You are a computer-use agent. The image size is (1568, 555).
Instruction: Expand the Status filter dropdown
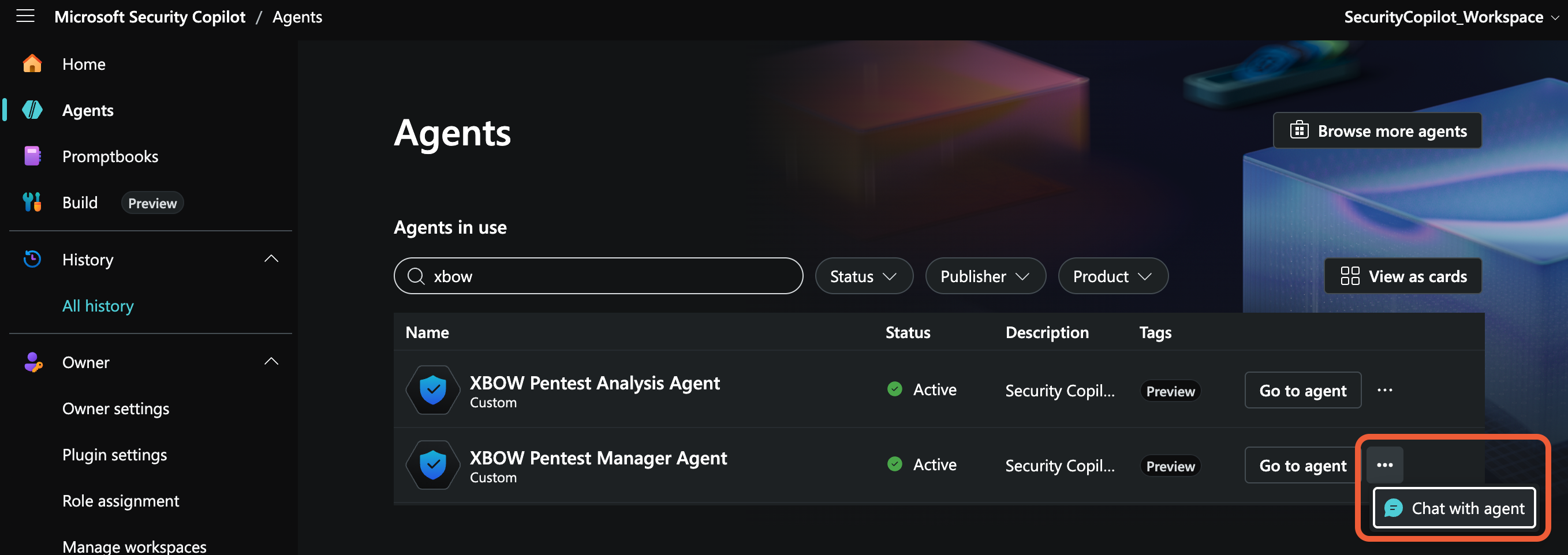[864, 276]
